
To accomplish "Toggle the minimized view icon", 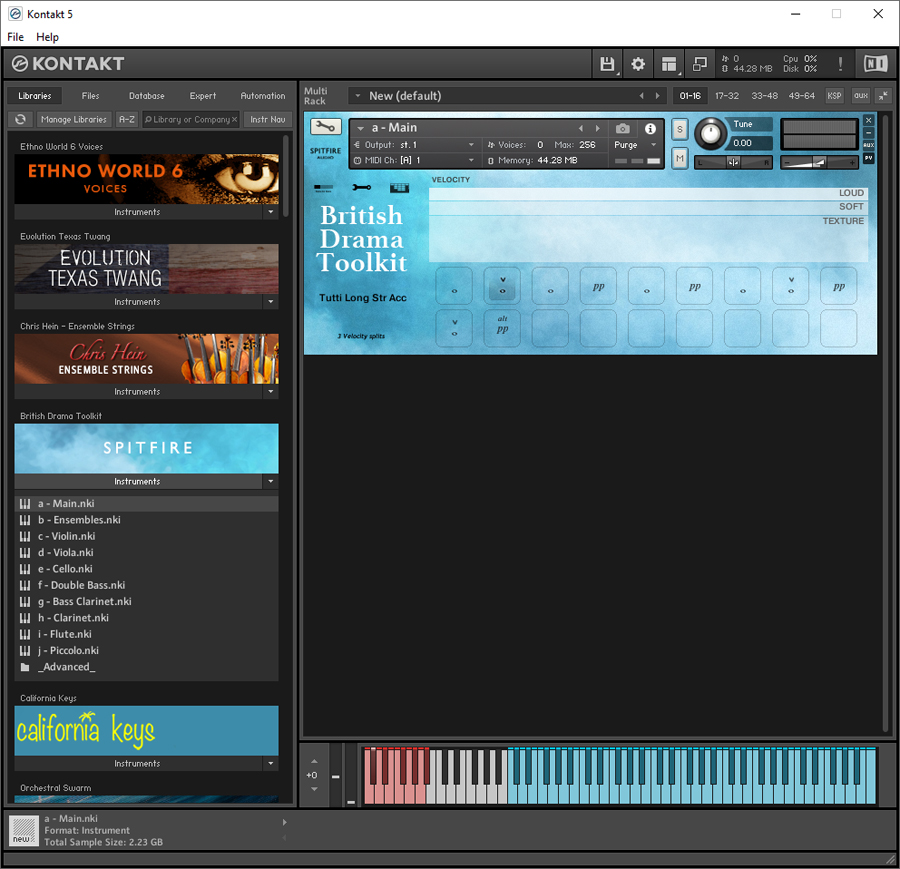I will coord(700,64).
